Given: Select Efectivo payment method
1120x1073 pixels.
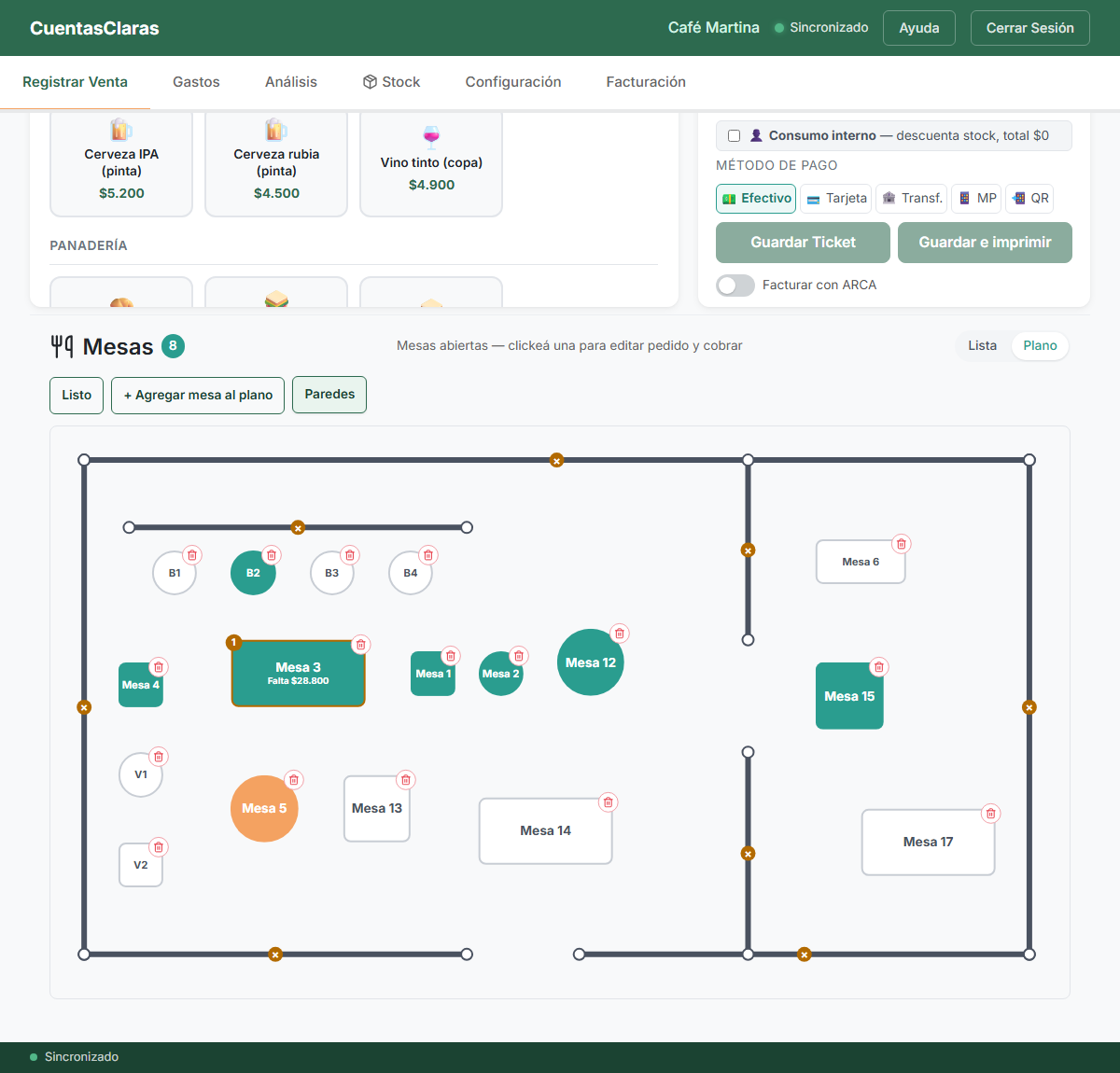Looking at the screenshot, I should [x=756, y=198].
